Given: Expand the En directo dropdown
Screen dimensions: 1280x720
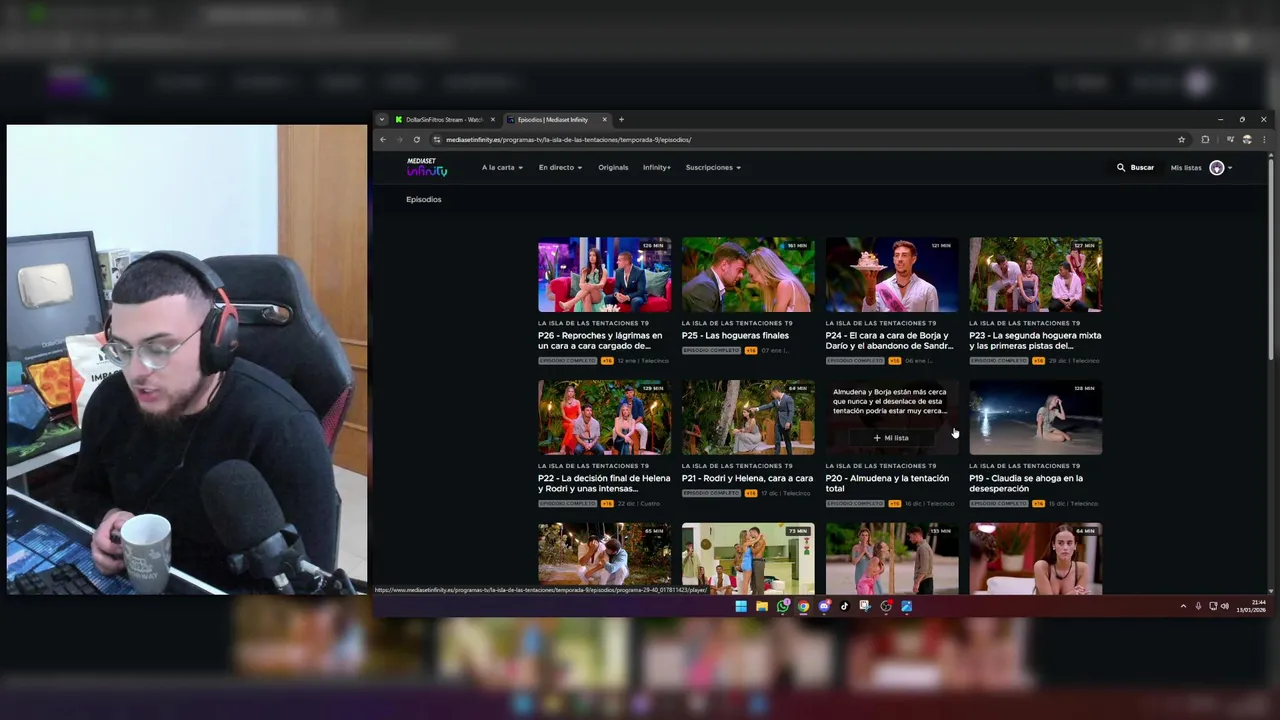Looking at the screenshot, I should pyautogui.click(x=560, y=168).
